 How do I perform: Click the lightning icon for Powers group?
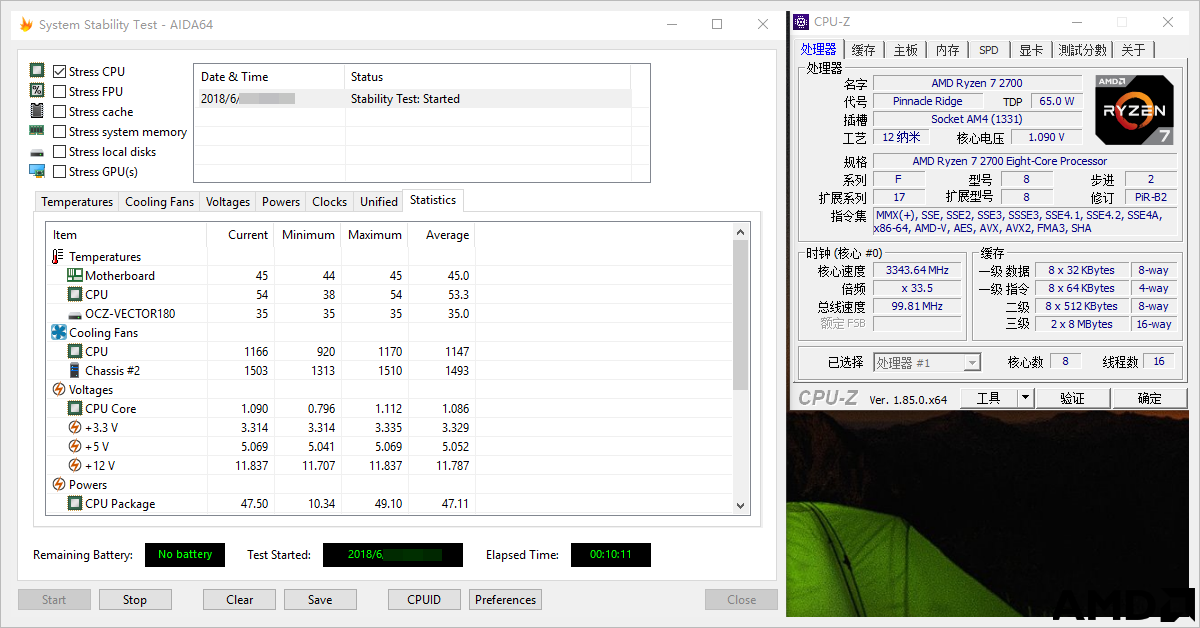pyautogui.click(x=58, y=484)
